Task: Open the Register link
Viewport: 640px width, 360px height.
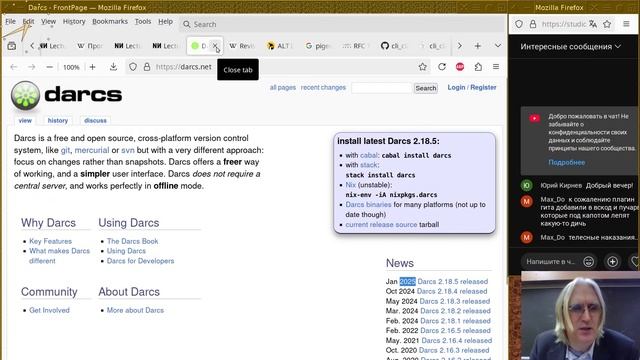Action: pos(483,87)
